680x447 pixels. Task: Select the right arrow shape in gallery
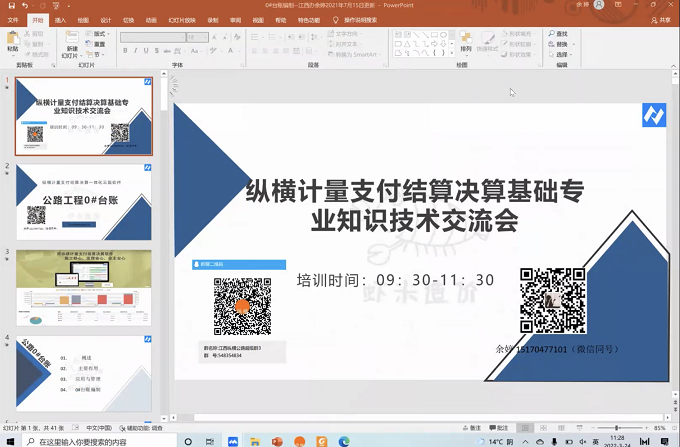click(434, 44)
